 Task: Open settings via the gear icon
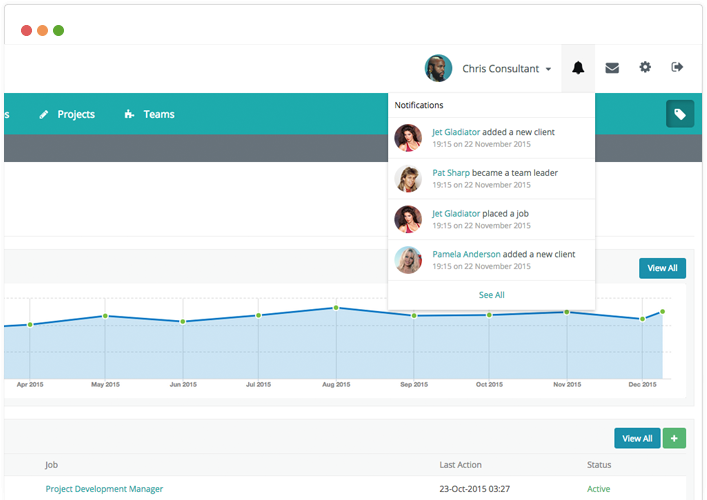pyautogui.click(x=645, y=67)
